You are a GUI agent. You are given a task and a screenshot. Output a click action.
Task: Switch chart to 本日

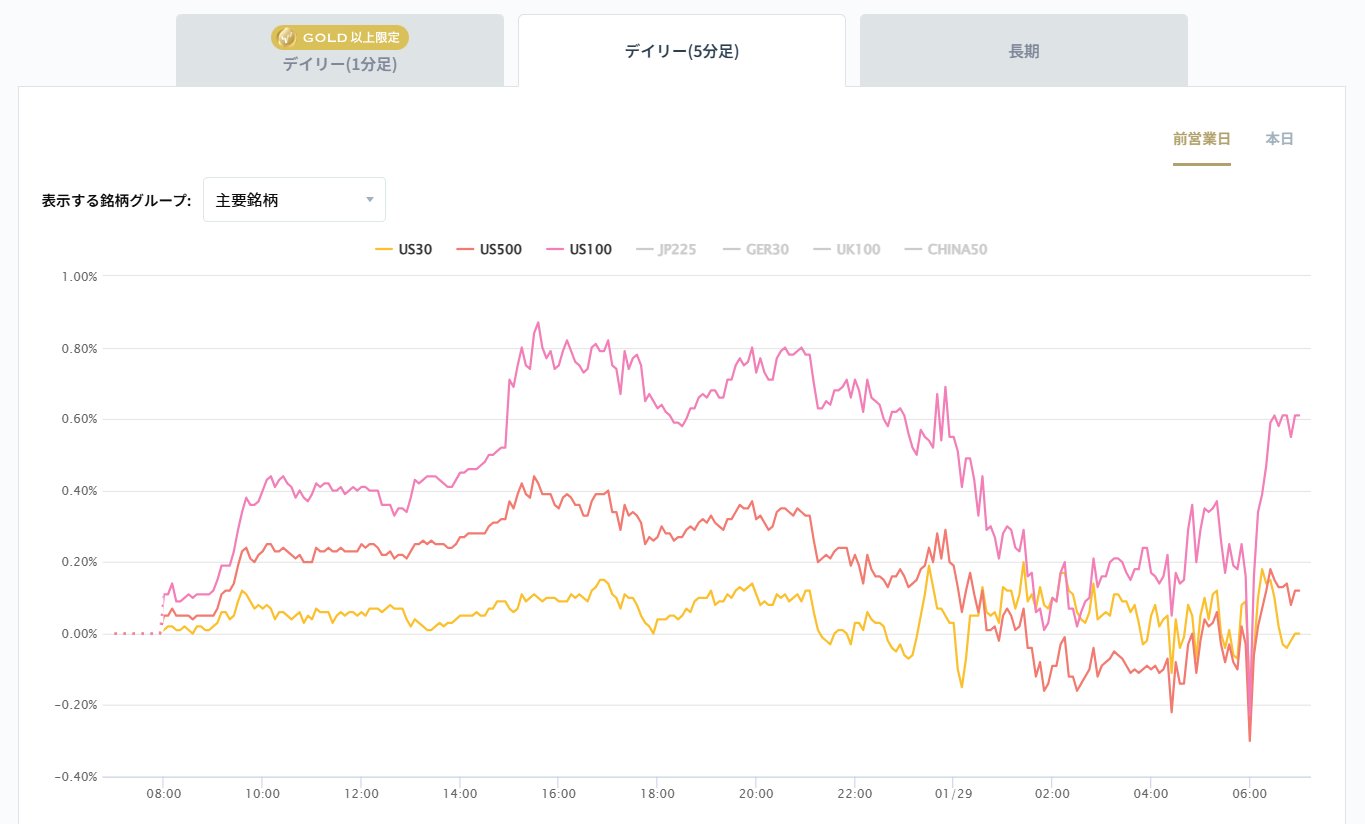[x=1279, y=139]
